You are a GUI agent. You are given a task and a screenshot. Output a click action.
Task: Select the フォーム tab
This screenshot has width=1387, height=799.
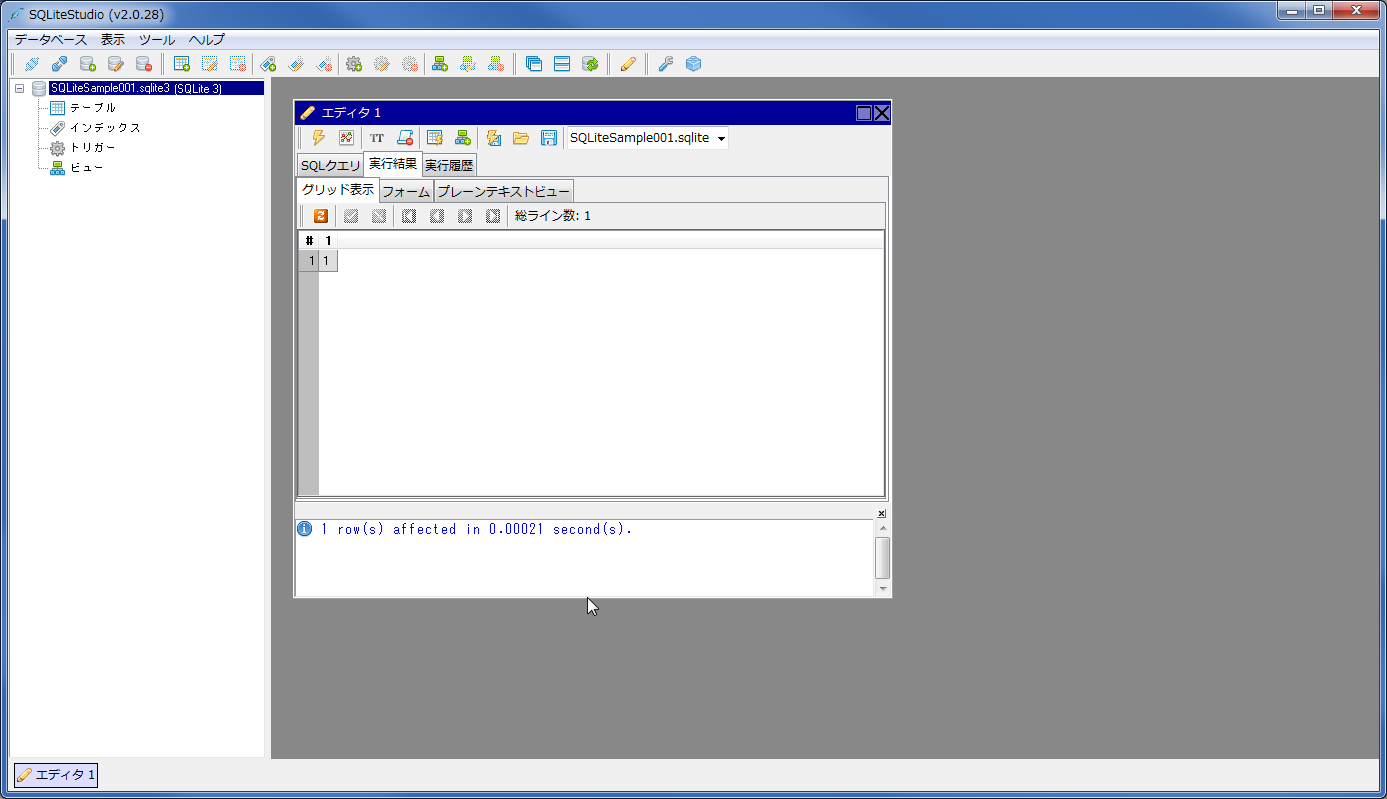tap(406, 191)
